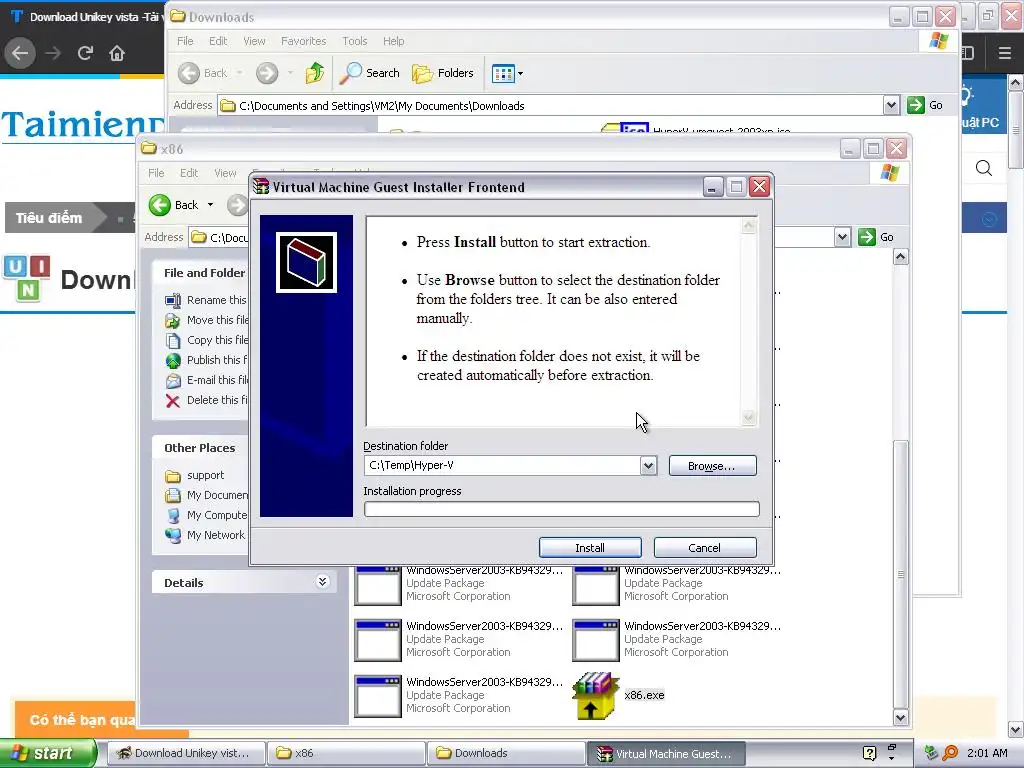Open Help menu in Downloads window
This screenshot has width=1024, height=768.
pyautogui.click(x=393, y=41)
